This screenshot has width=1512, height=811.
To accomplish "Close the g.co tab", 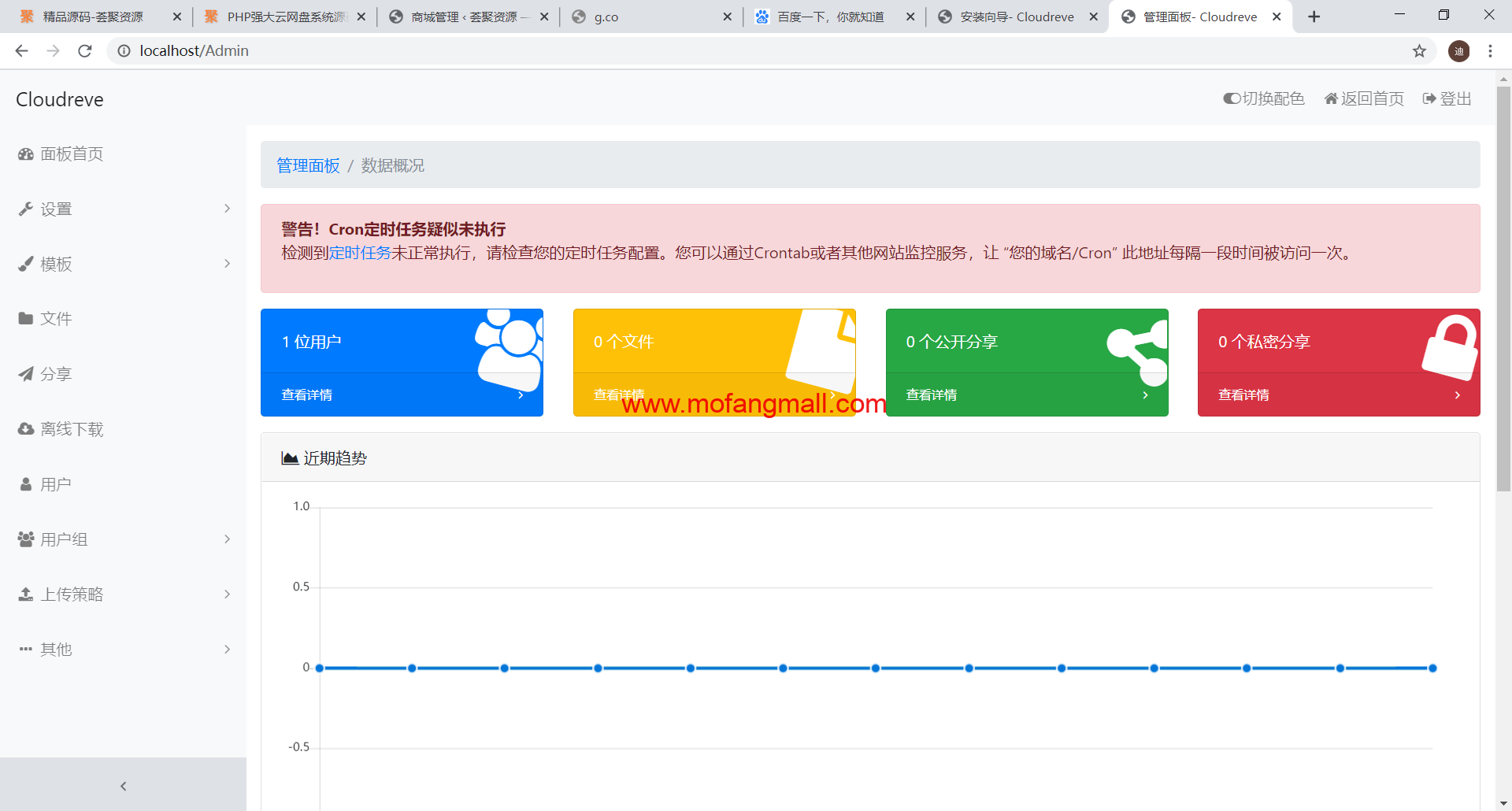I will tap(727, 17).
